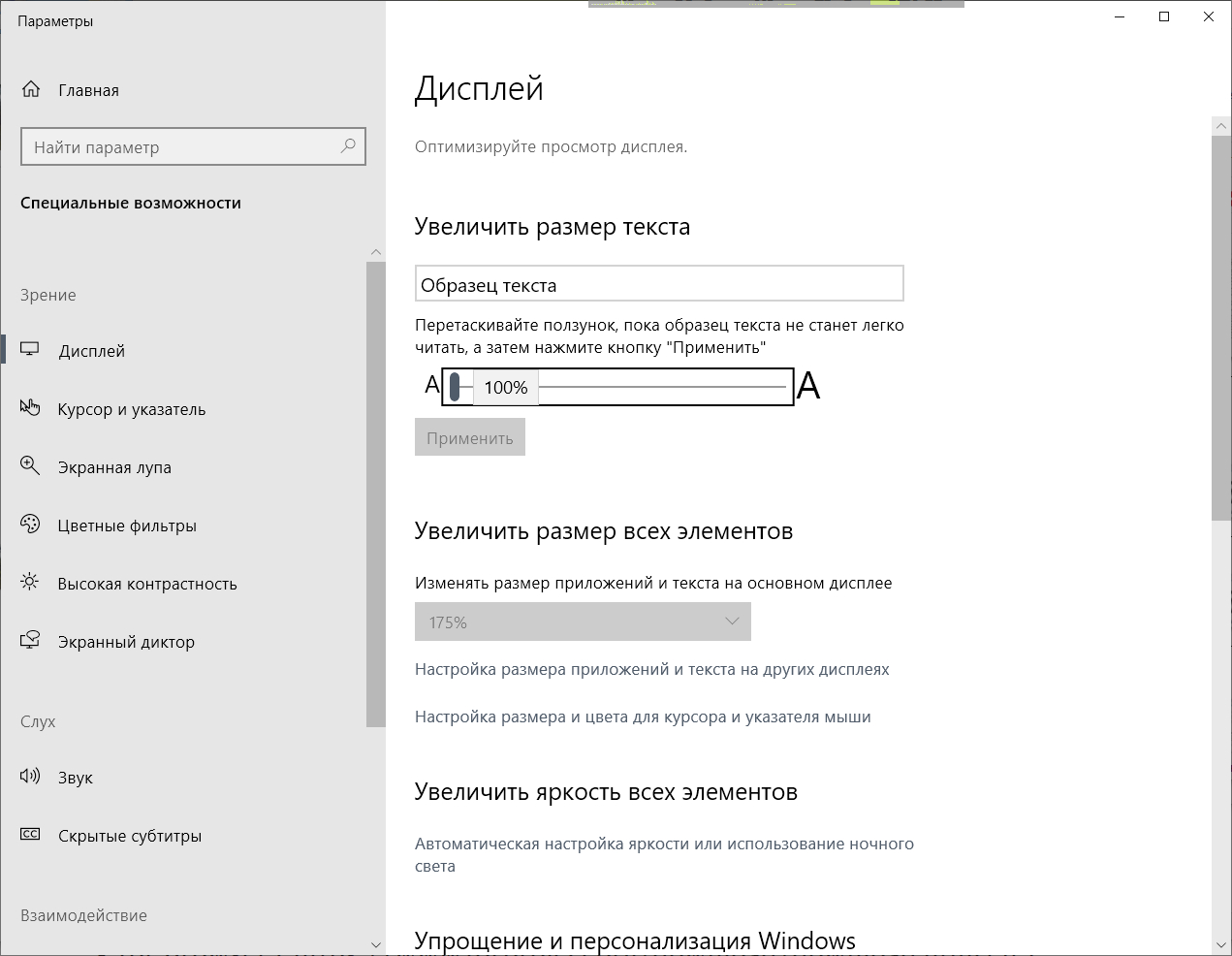This screenshot has width=1232, height=956.
Task: Click the Специальные возможности heading
Action: (131, 203)
